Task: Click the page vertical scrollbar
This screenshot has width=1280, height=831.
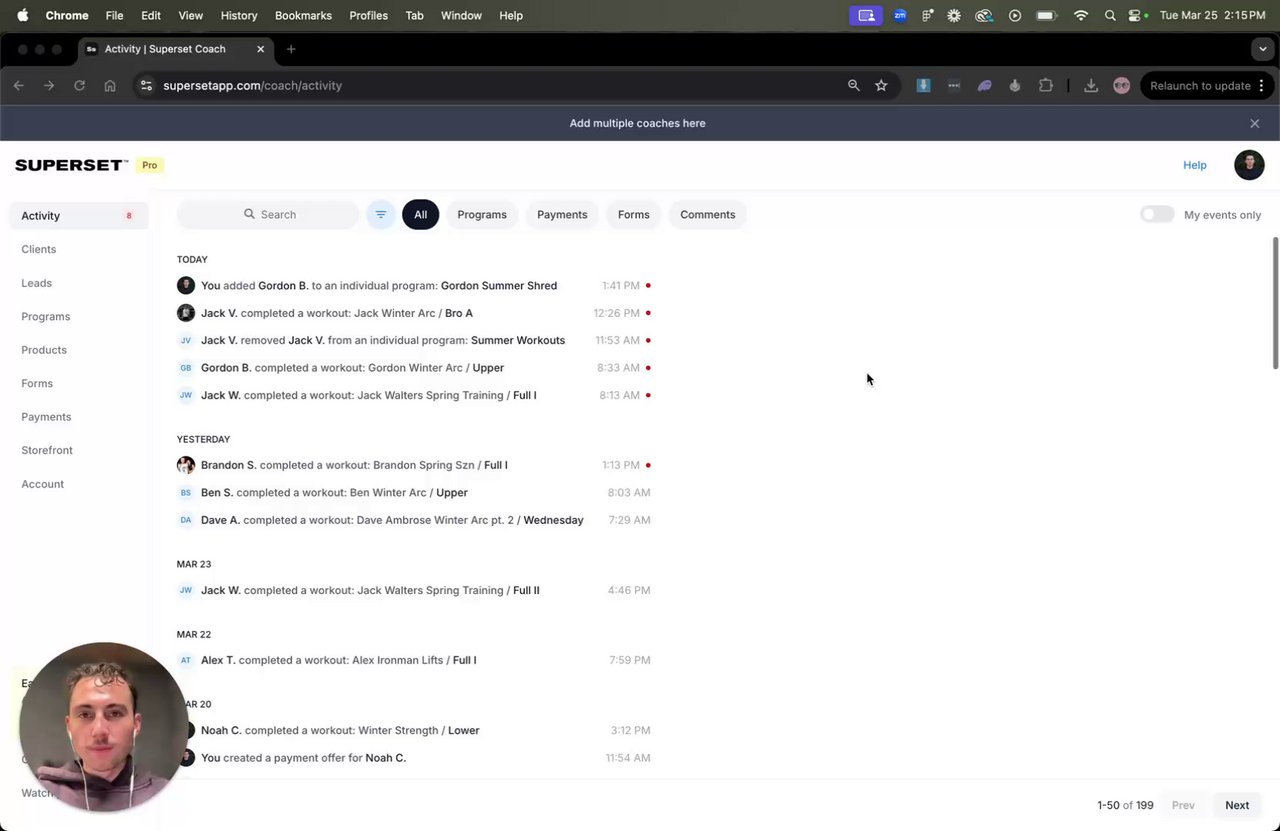Action: (x=1275, y=303)
